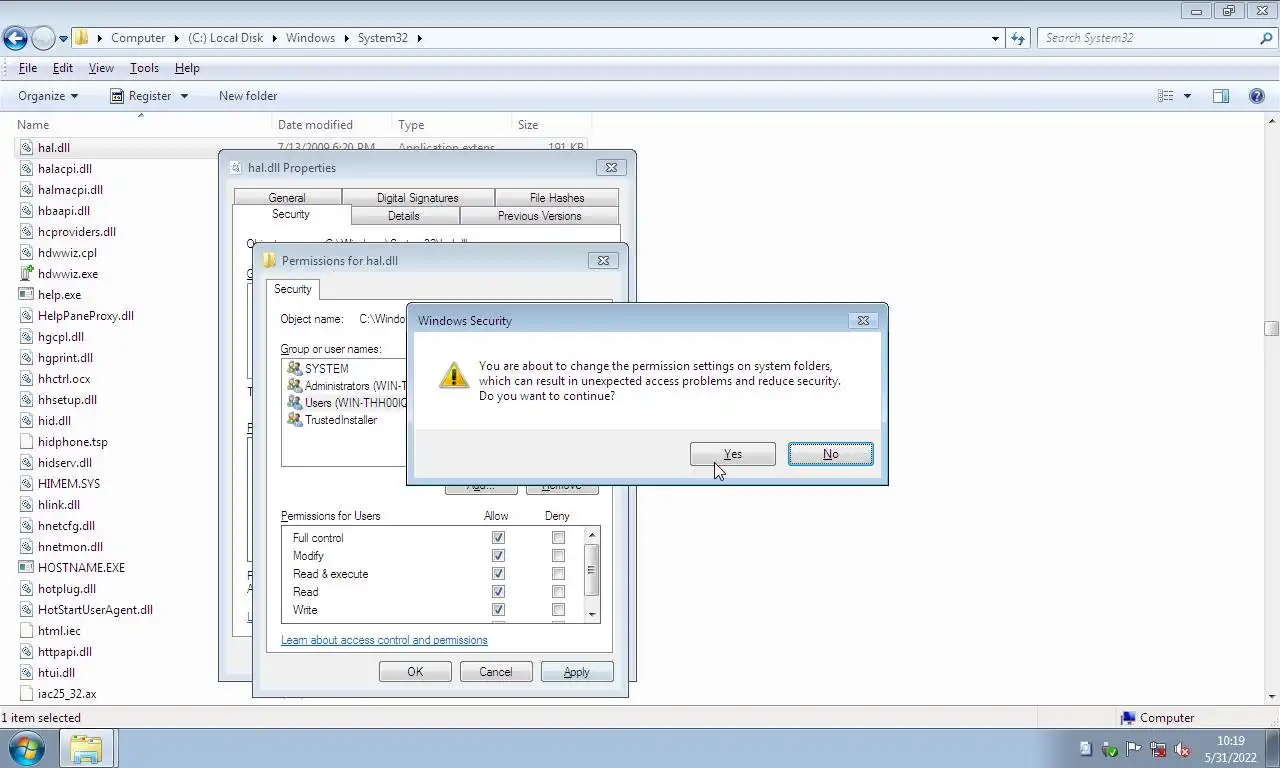Select the halacpi.dll file icon
Screen dimensions: 1280x768
pos(27,169)
